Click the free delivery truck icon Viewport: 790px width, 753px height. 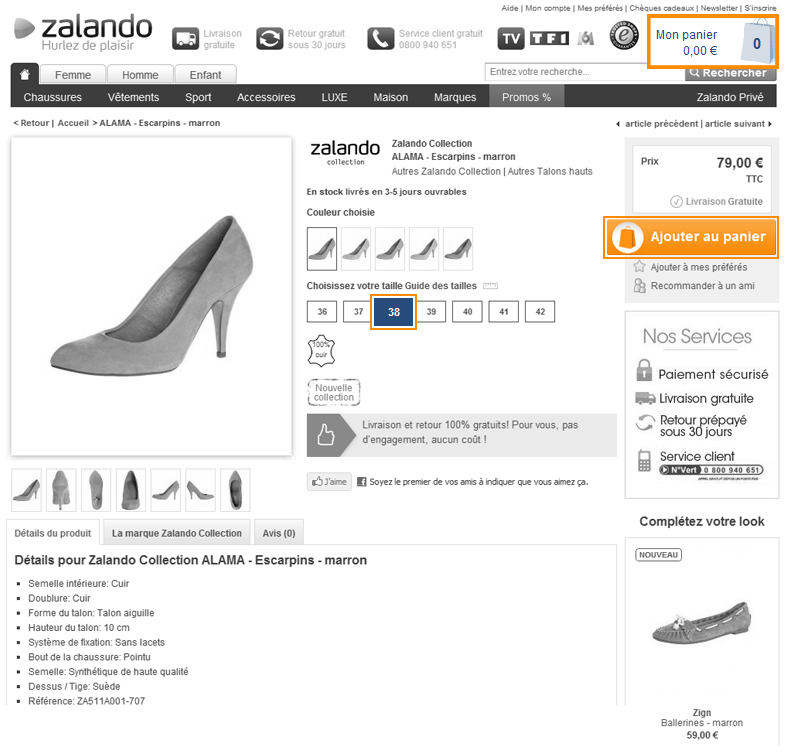pos(185,39)
